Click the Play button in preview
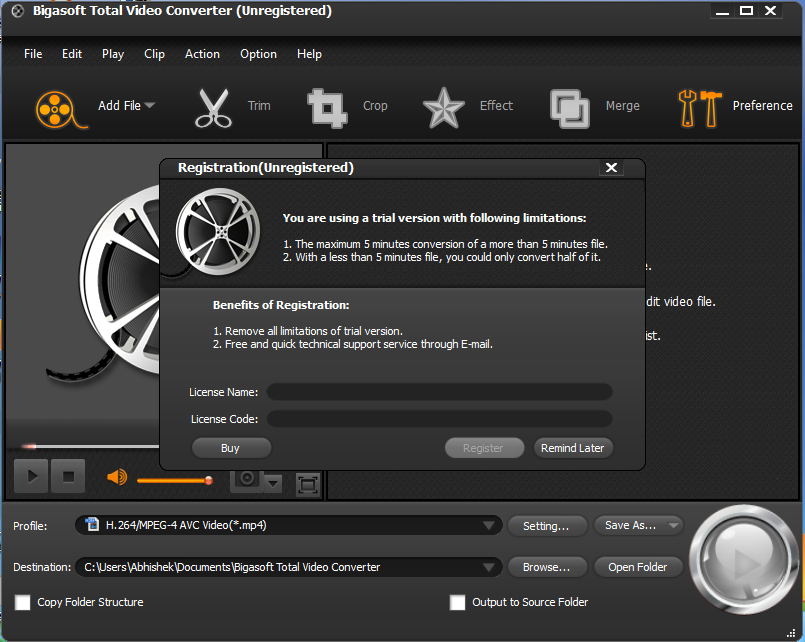Screen dimensions: 805x642 (x=31, y=476)
